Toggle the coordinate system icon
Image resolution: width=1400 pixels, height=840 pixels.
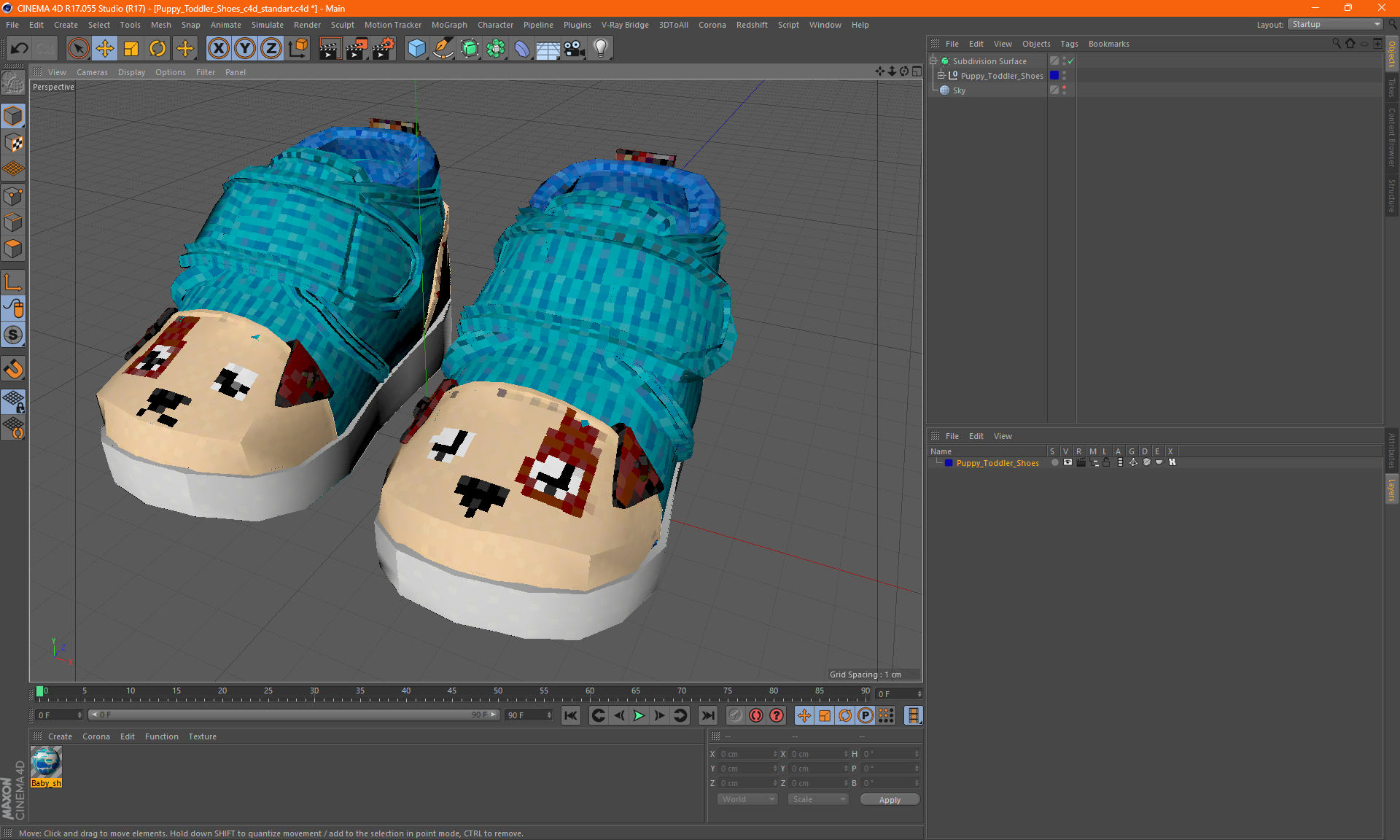(297, 49)
